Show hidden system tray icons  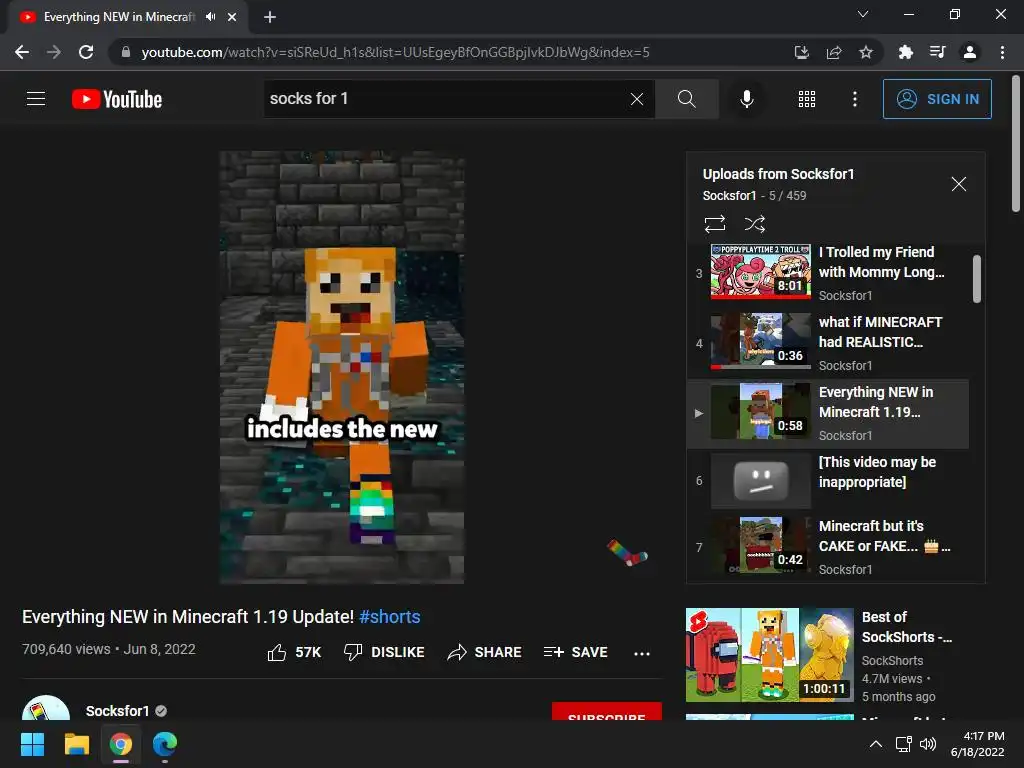pyautogui.click(x=876, y=744)
